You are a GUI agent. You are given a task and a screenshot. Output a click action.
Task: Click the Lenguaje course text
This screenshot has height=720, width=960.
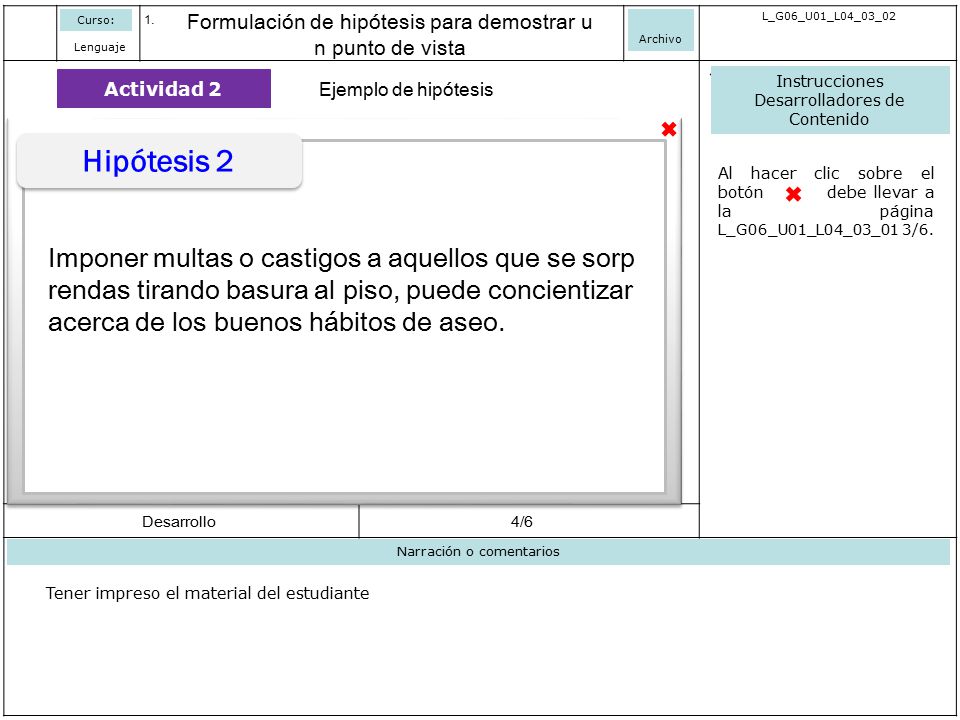click(x=99, y=47)
